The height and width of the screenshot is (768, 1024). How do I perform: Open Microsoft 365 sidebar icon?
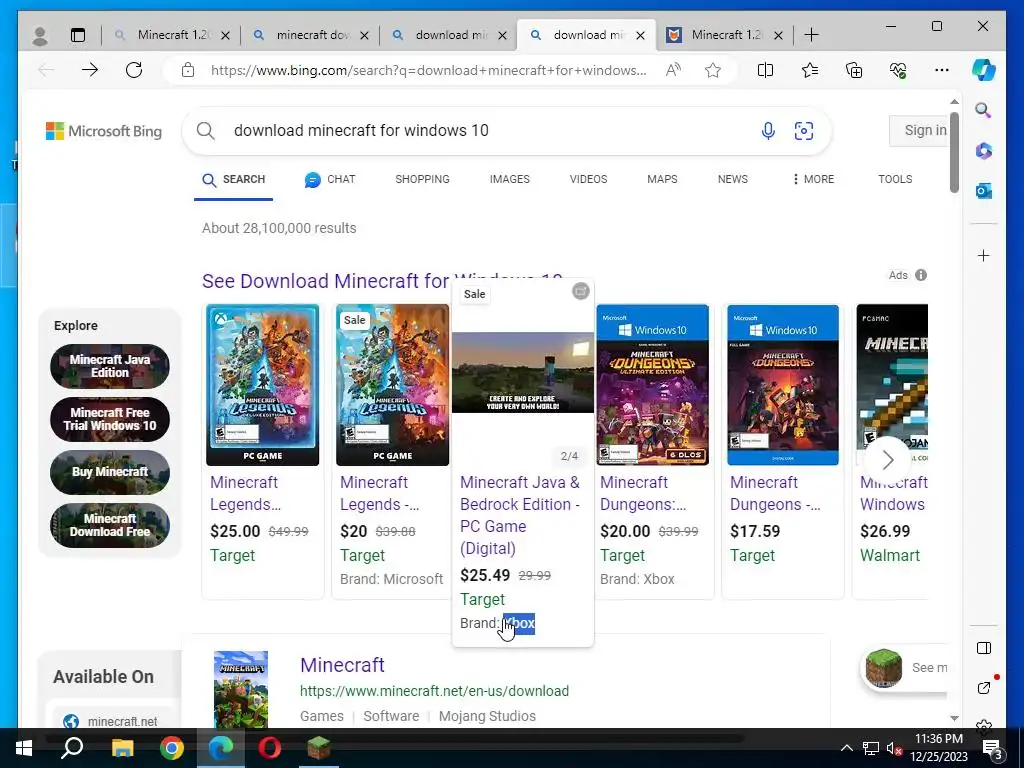[x=984, y=151]
